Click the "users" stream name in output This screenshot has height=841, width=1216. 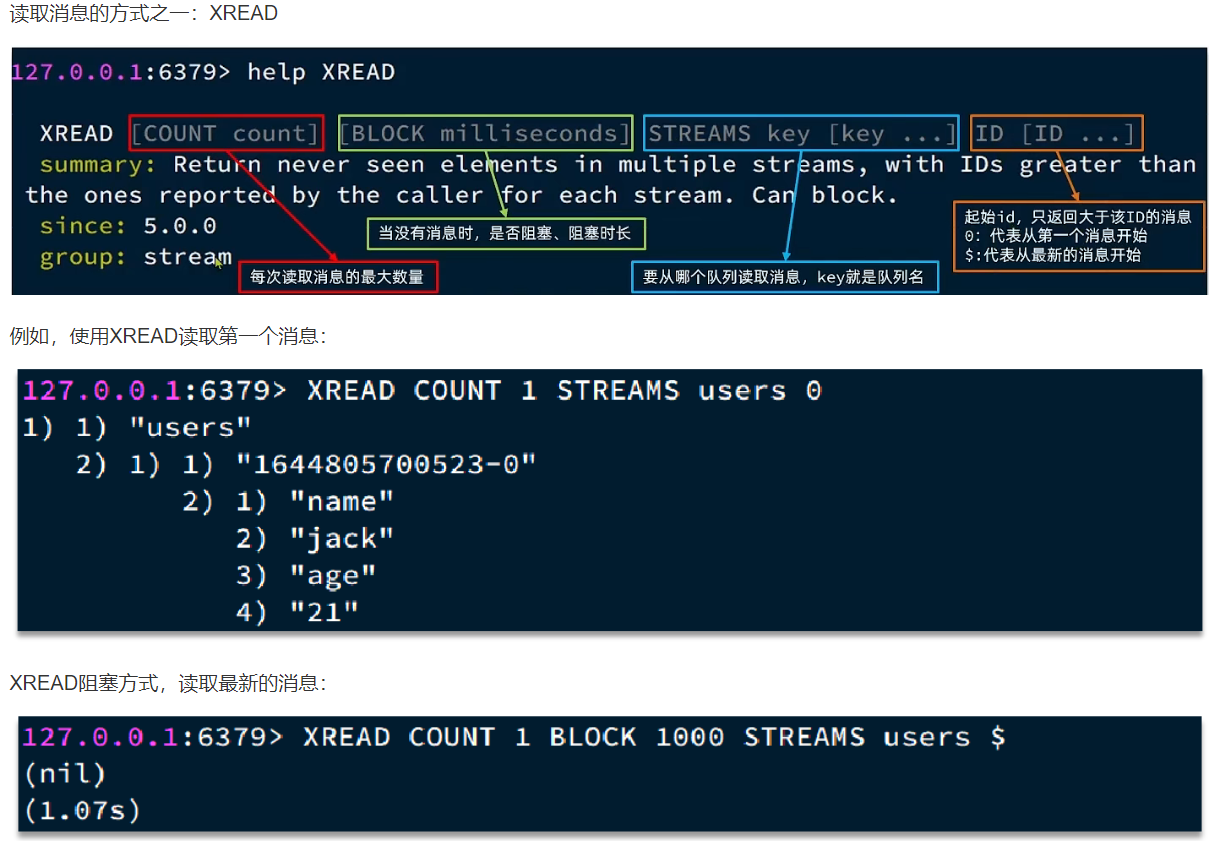(x=190, y=428)
